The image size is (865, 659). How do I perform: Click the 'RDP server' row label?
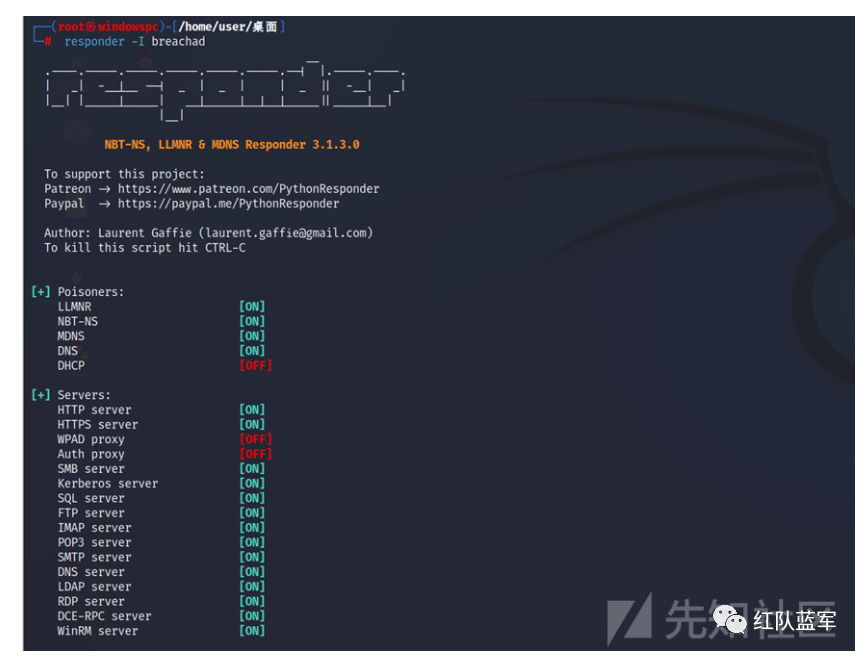click(x=91, y=602)
